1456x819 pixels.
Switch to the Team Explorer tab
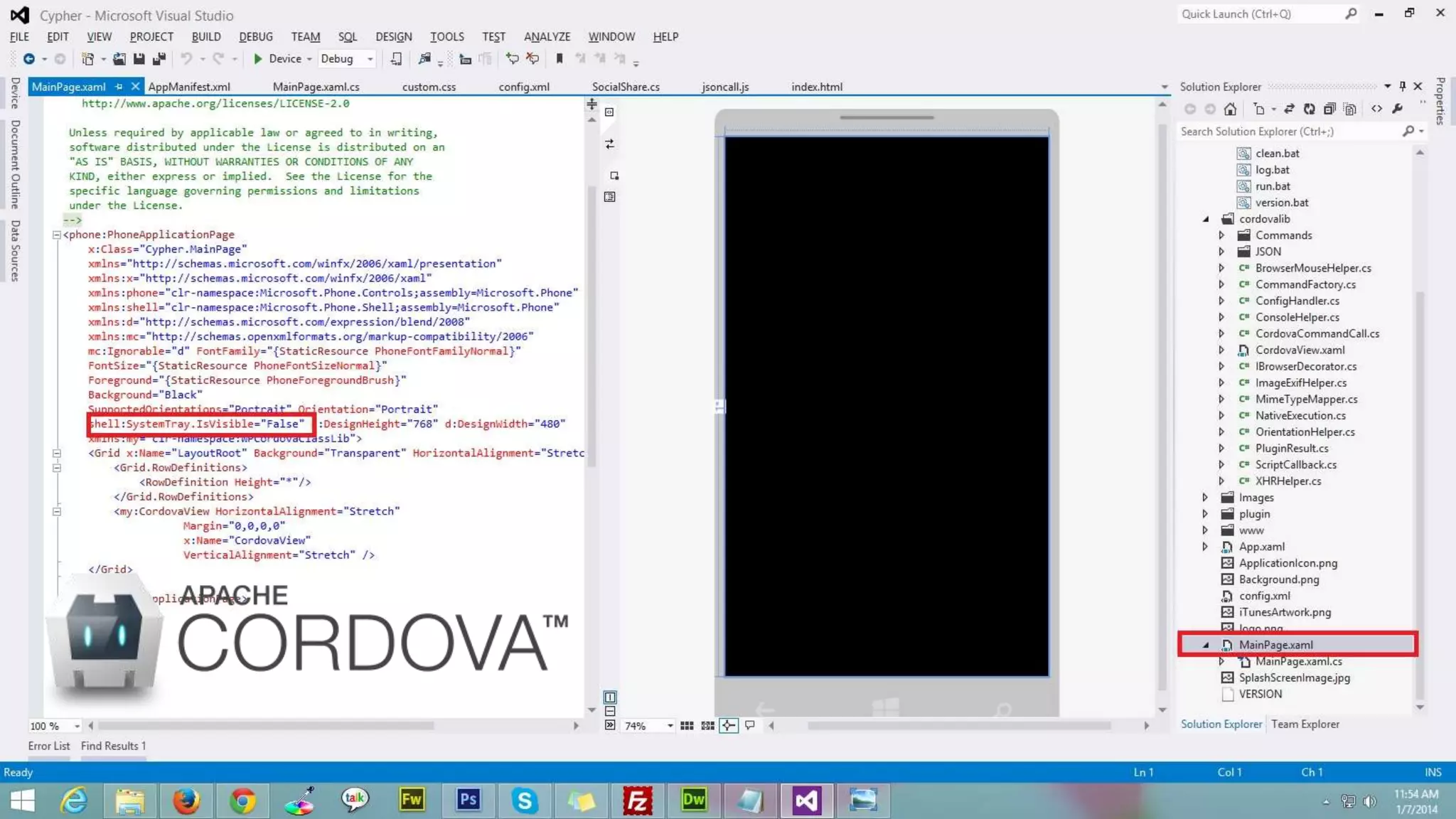[x=1305, y=724]
